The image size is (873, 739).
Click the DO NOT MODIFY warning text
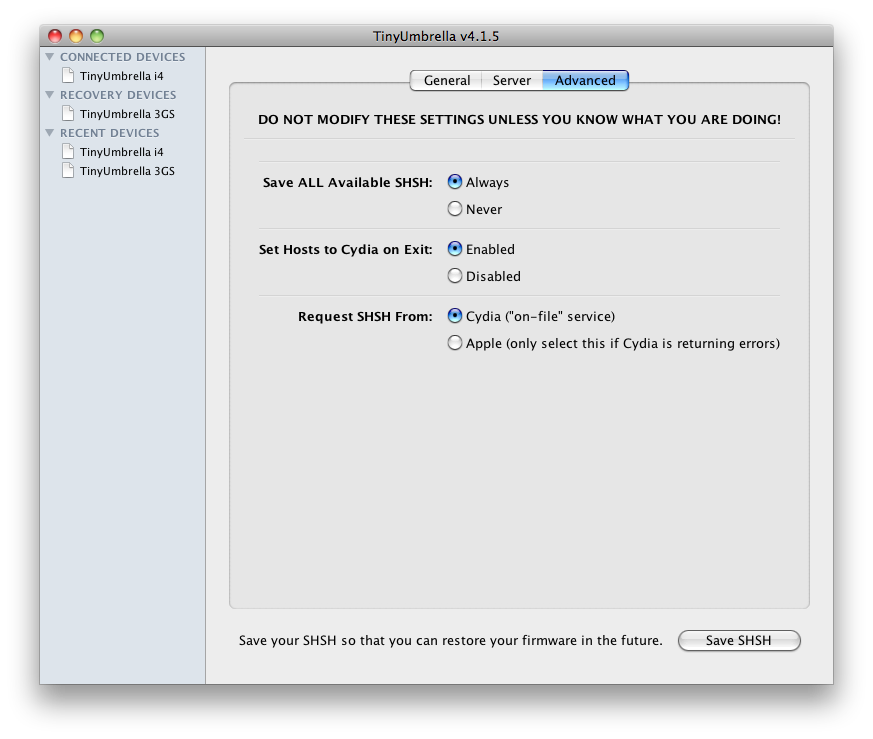(x=519, y=119)
